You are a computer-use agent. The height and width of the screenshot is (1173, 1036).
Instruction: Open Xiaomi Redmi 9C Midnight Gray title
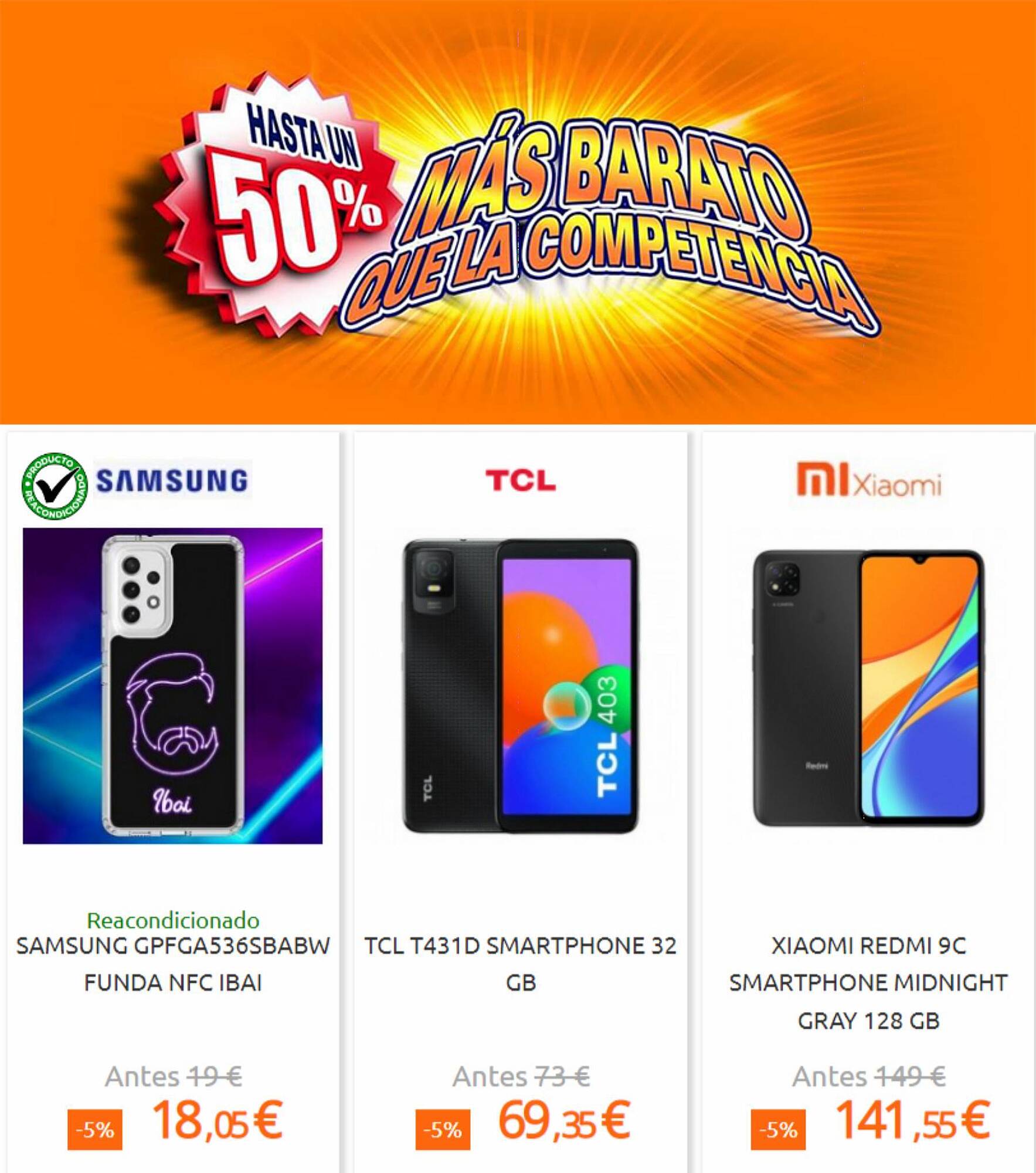pos(868,983)
